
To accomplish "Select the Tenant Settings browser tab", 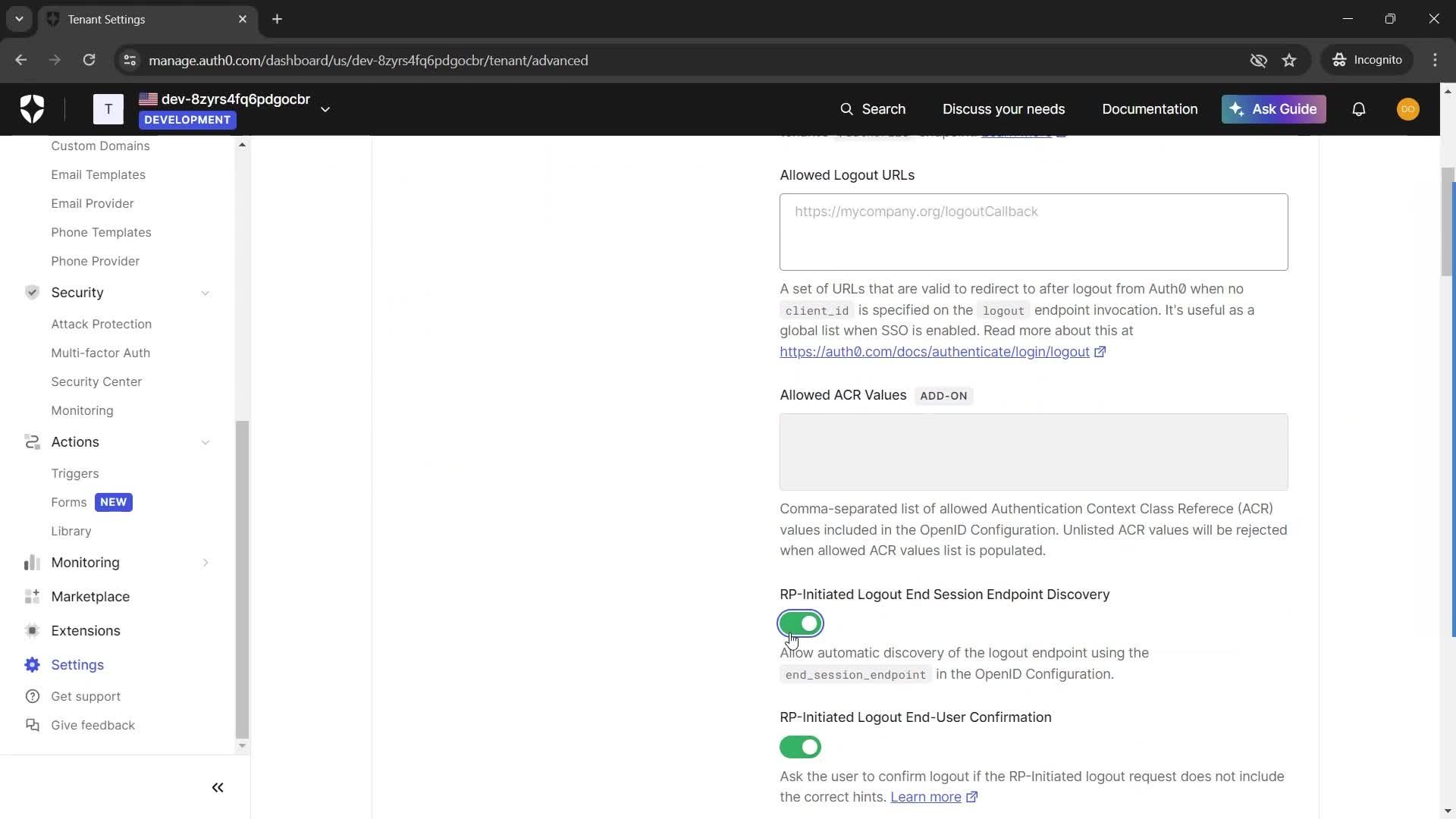I will (x=148, y=19).
